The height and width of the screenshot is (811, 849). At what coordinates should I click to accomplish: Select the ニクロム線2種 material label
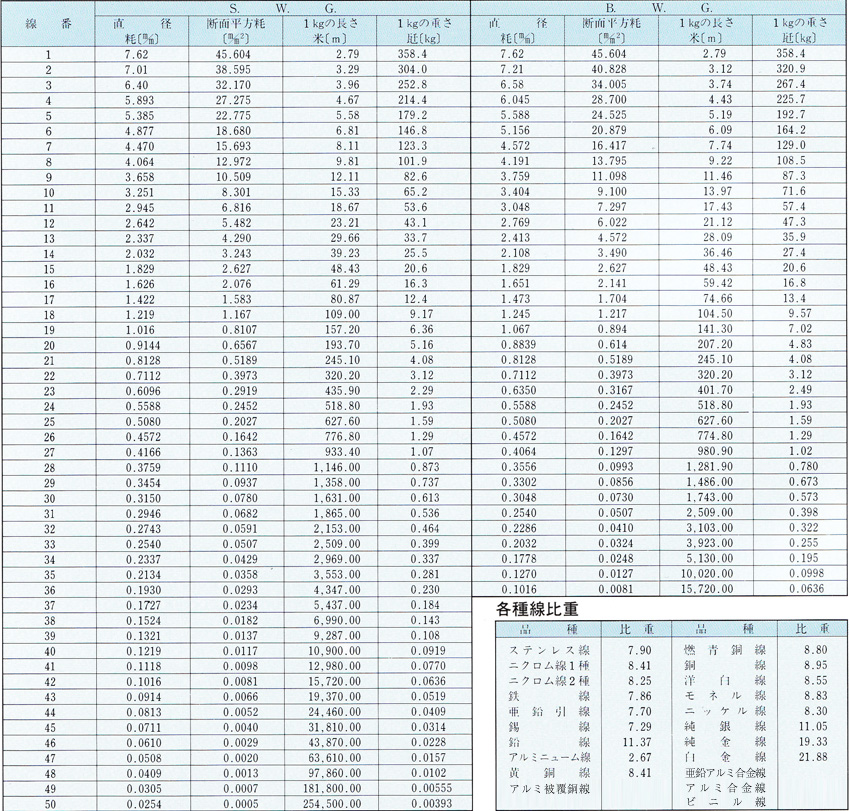(549, 681)
